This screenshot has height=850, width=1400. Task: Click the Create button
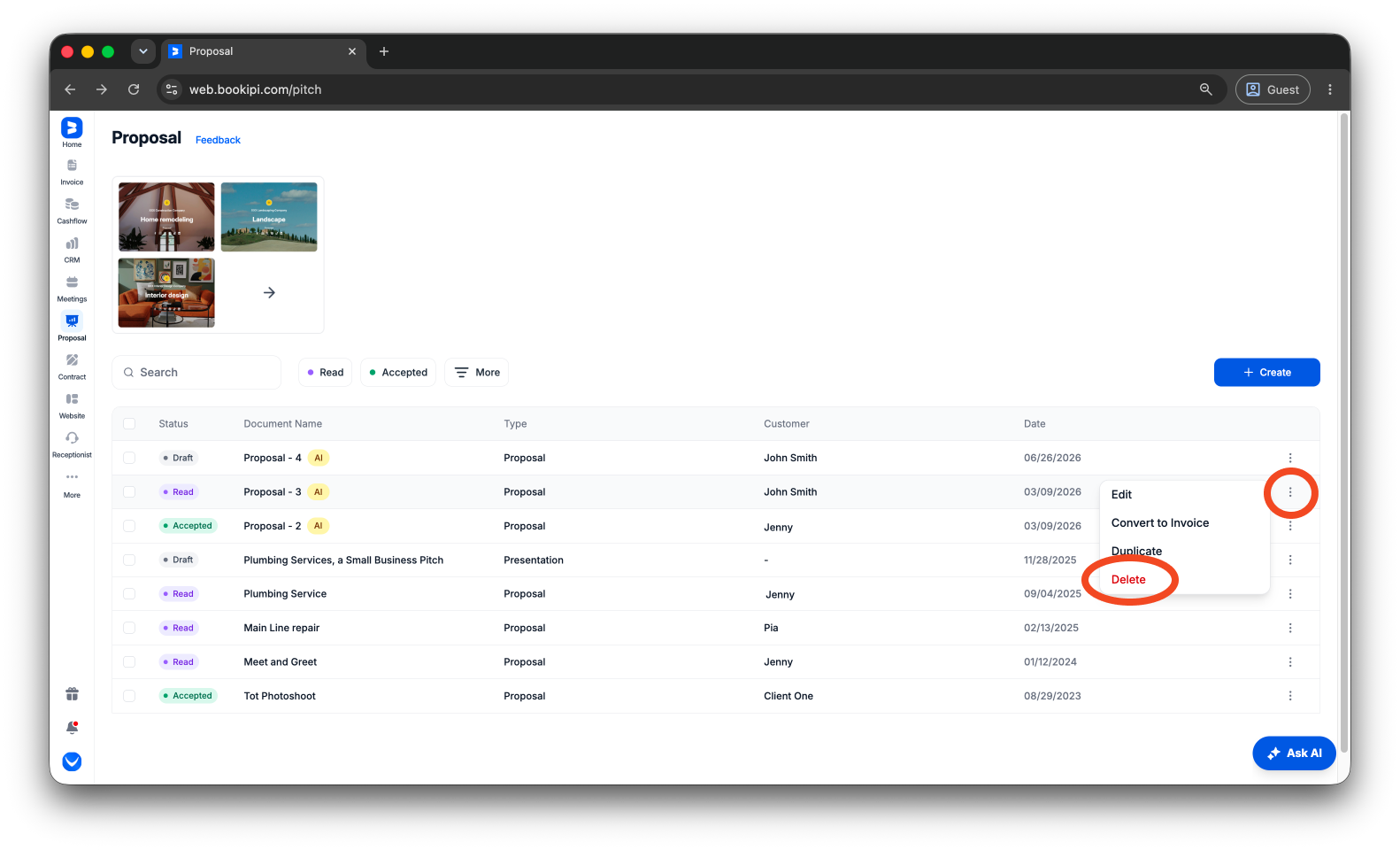tap(1266, 373)
